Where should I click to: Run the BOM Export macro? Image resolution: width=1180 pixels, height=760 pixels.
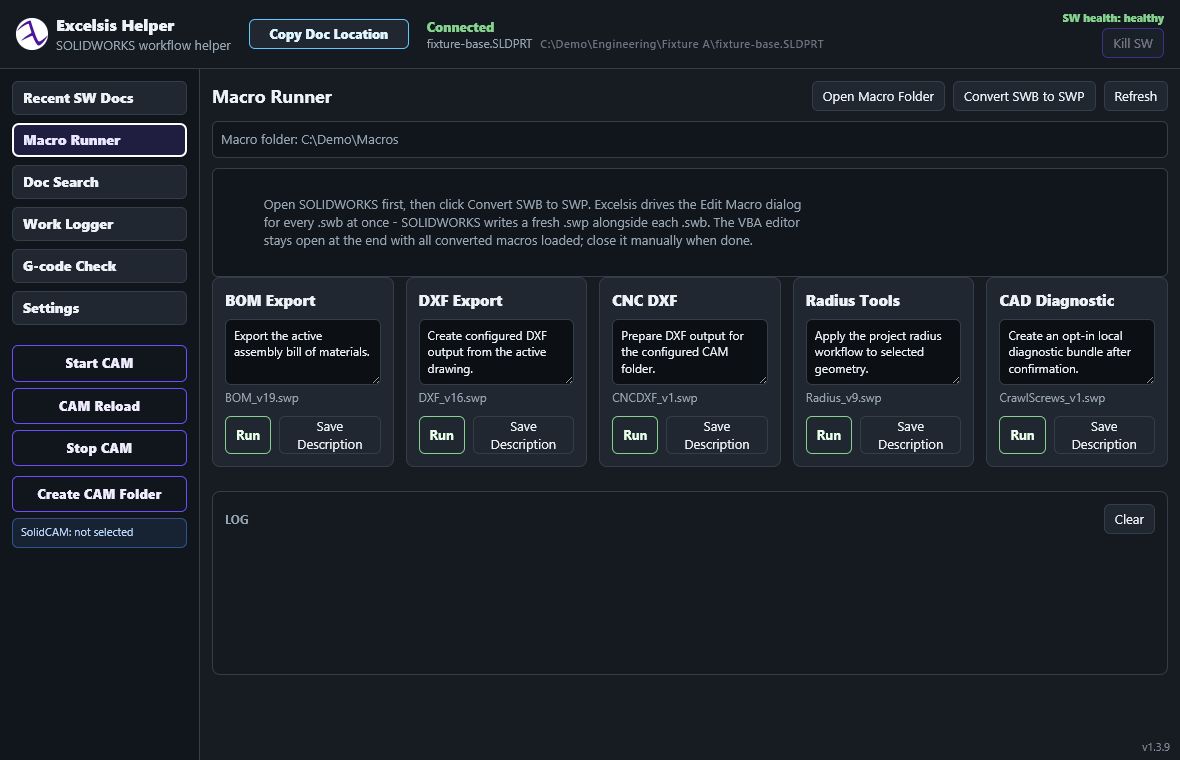click(248, 435)
